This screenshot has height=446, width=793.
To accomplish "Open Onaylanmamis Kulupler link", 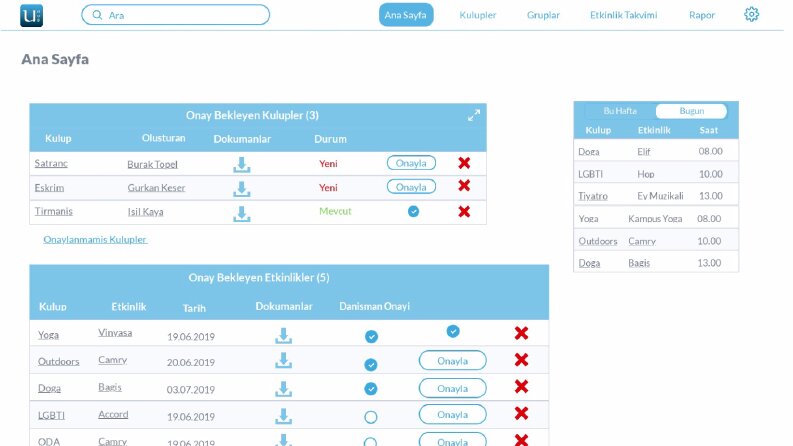I will [x=95, y=239].
